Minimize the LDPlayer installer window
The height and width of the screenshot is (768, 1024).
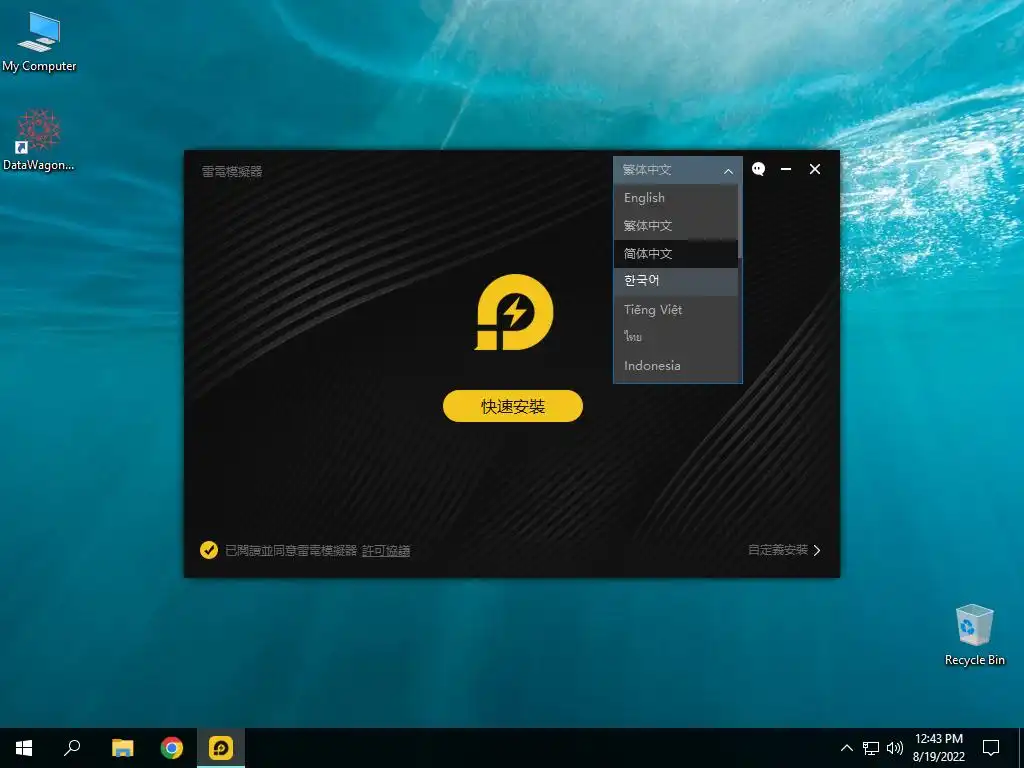[x=786, y=169]
